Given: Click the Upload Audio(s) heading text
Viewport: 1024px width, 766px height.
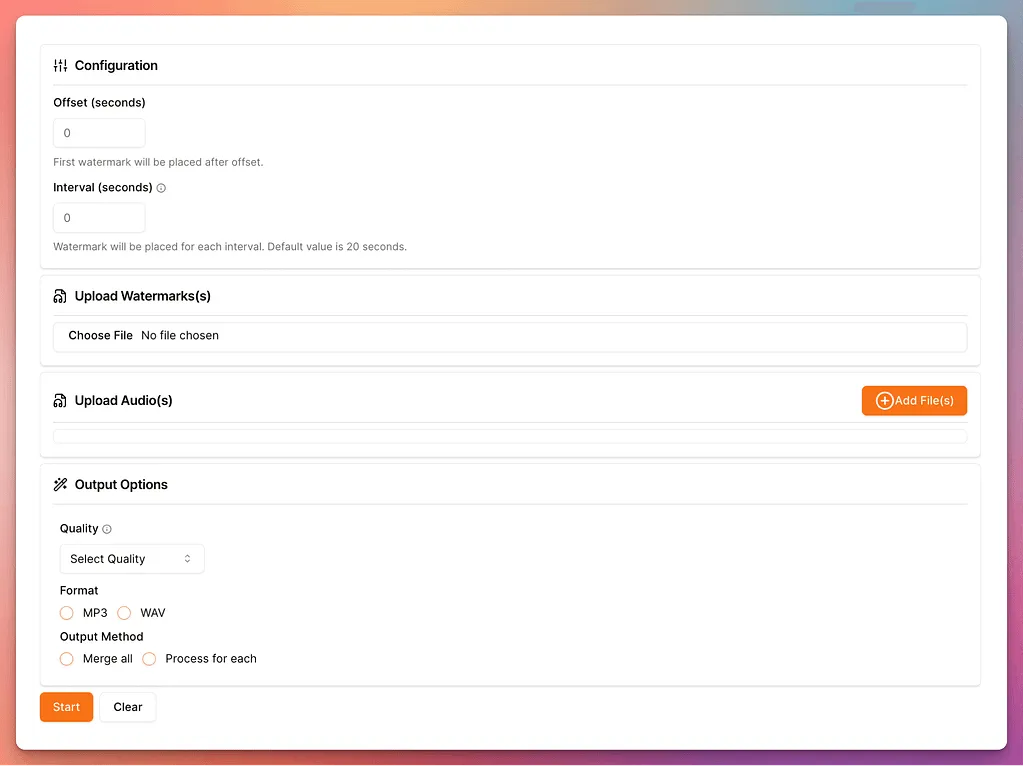Looking at the screenshot, I should click(123, 401).
